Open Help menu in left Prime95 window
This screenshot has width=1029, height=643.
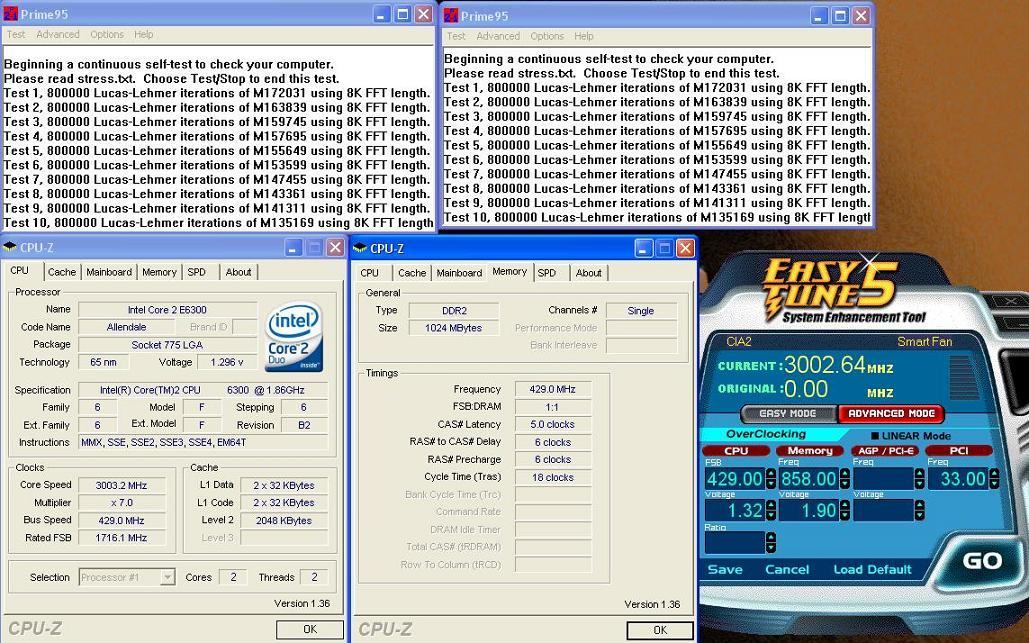(x=144, y=34)
